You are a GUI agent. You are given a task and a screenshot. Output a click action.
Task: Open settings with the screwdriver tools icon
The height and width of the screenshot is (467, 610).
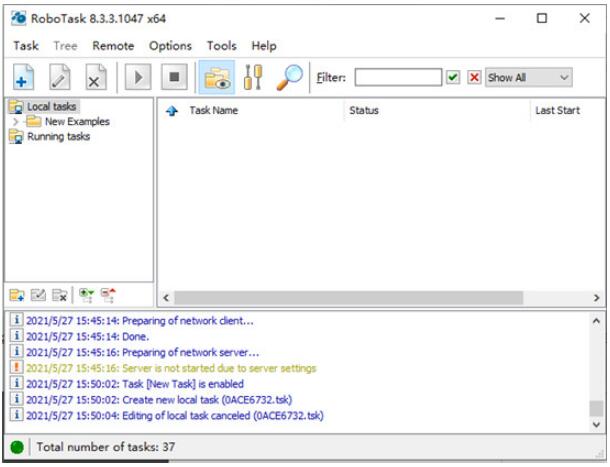tap(253, 77)
